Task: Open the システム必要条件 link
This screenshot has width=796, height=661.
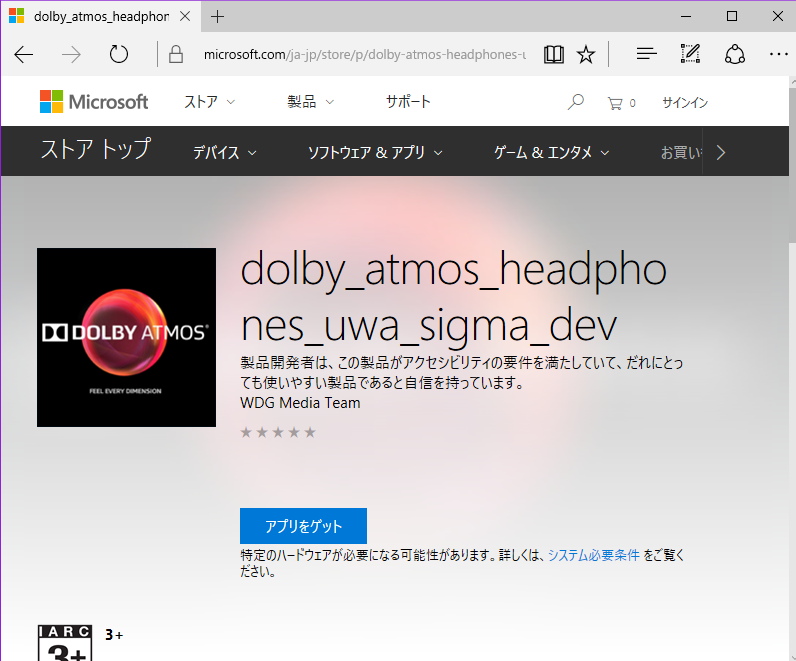Action: pos(593,555)
